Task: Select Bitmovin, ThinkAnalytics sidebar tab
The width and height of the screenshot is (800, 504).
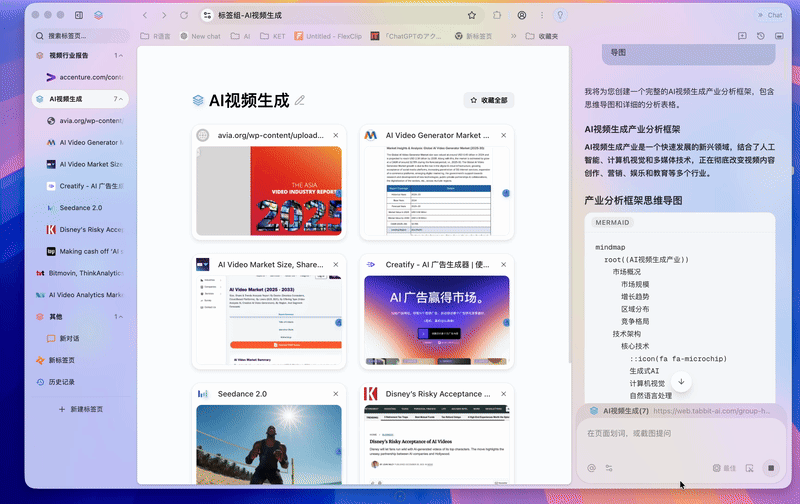Action: tap(81, 273)
